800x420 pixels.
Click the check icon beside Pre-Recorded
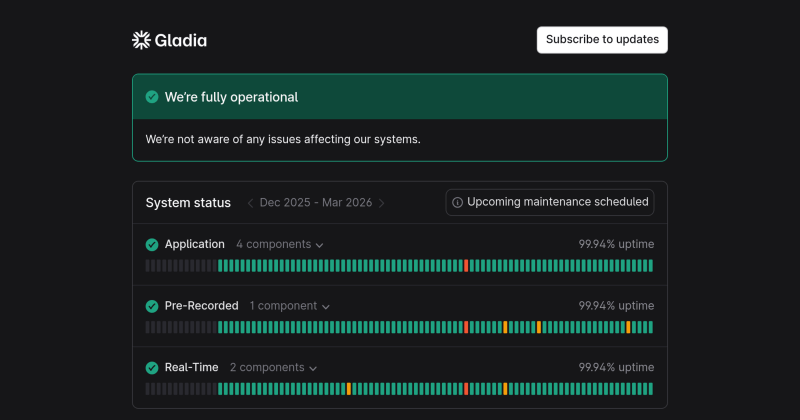coord(152,306)
